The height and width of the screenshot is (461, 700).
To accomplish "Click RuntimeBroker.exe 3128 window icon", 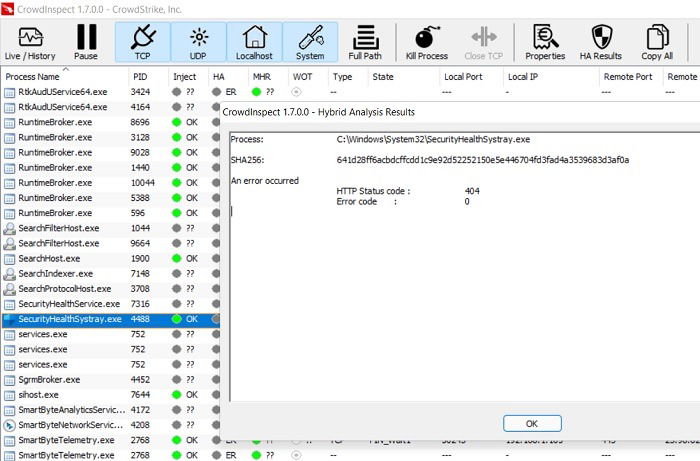I will [9, 138].
